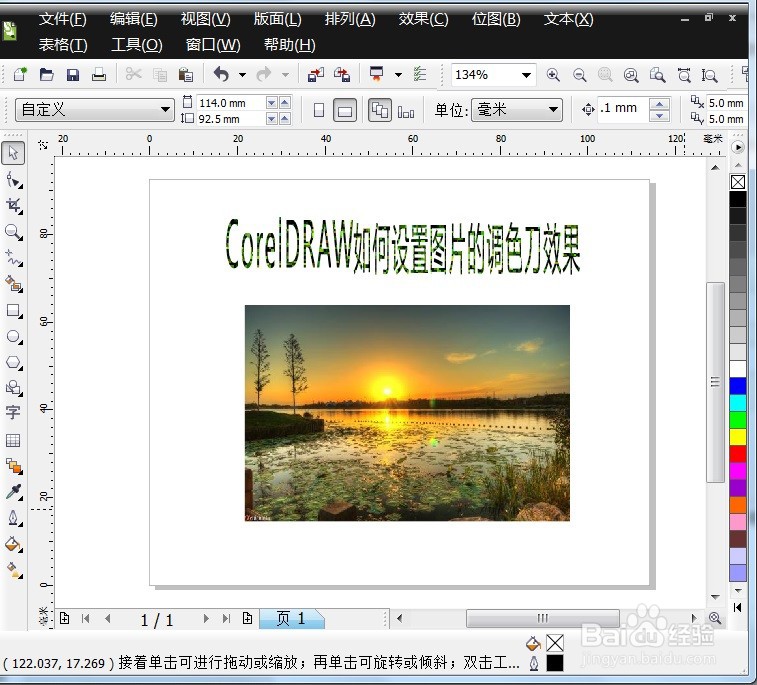Decrease page height 92.5 mm stepper

click(x=272, y=119)
